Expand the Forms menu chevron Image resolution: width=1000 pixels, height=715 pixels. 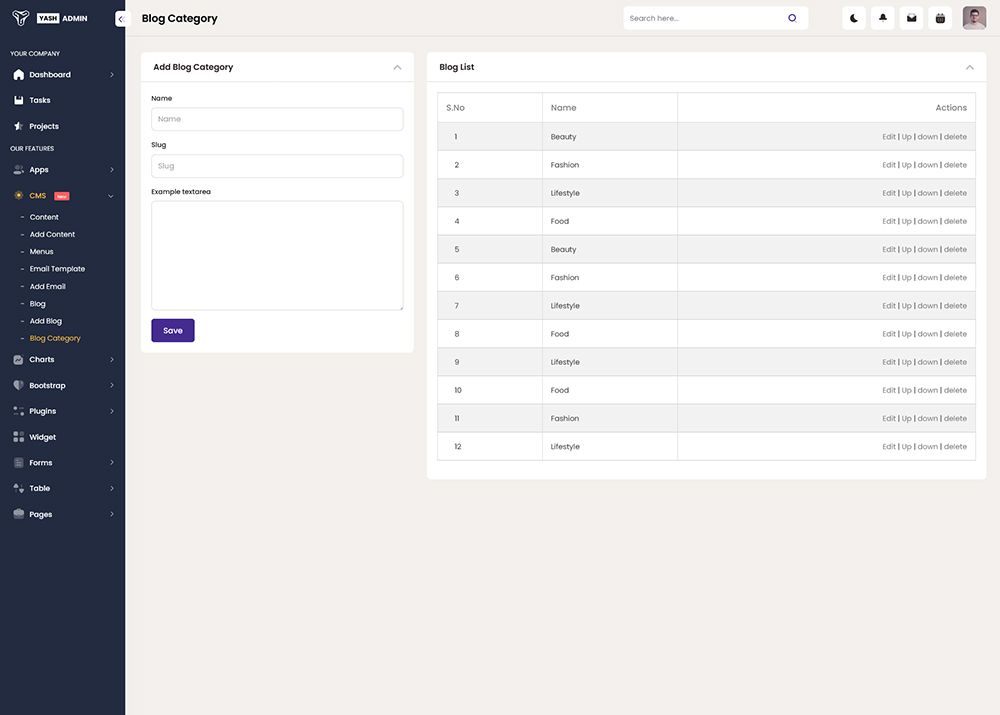pyautogui.click(x=112, y=462)
